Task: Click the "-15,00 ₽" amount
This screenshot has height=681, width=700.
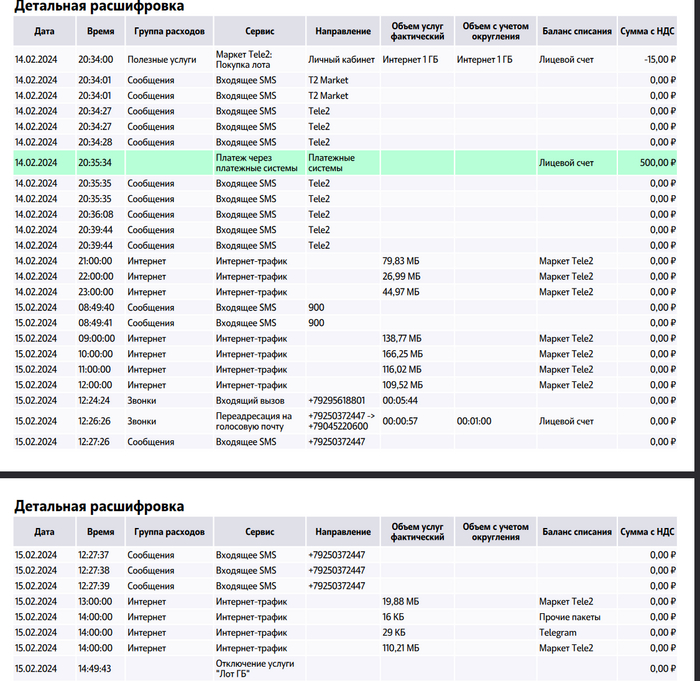Action: (x=660, y=60)
